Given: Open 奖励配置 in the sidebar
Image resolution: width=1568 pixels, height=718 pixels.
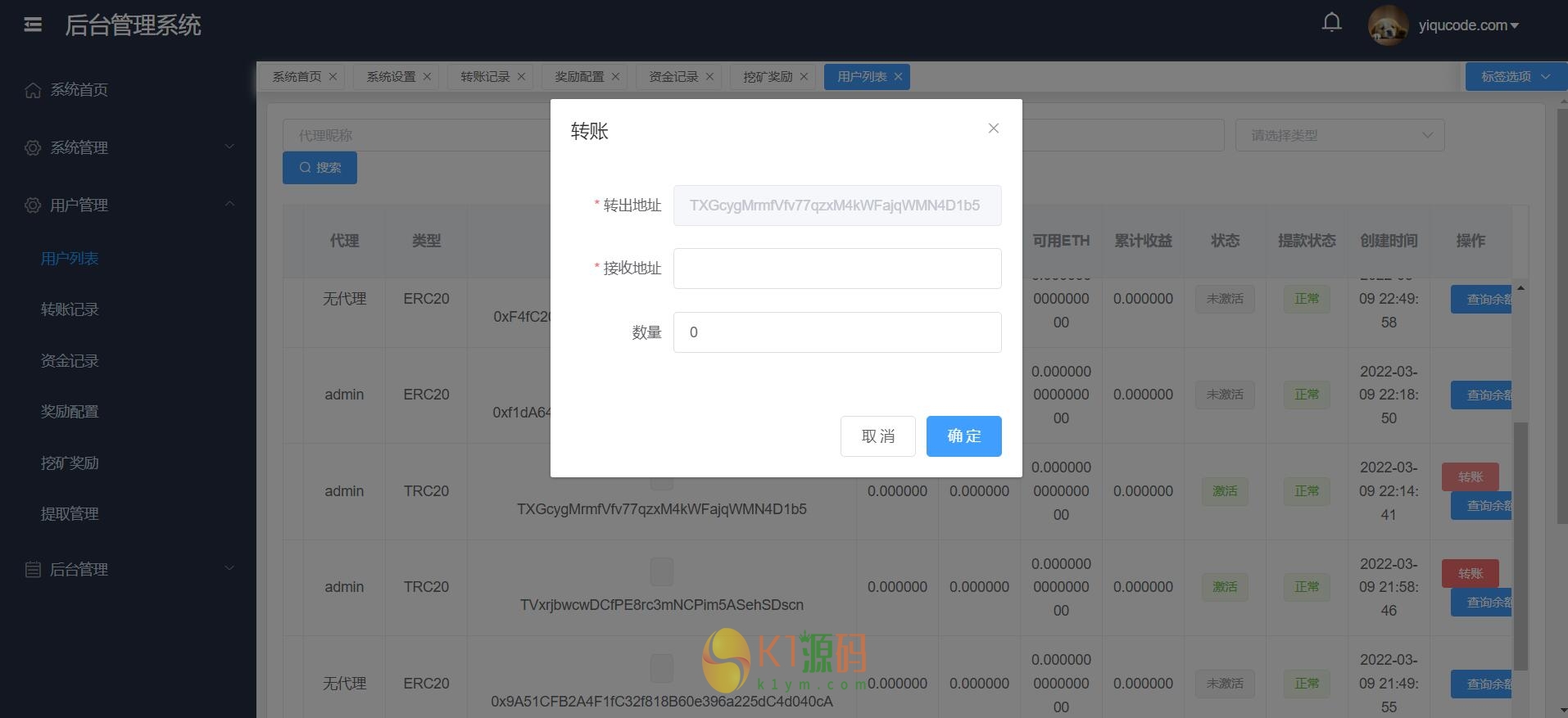Looking at the screenshot, I should pos(70,412).
